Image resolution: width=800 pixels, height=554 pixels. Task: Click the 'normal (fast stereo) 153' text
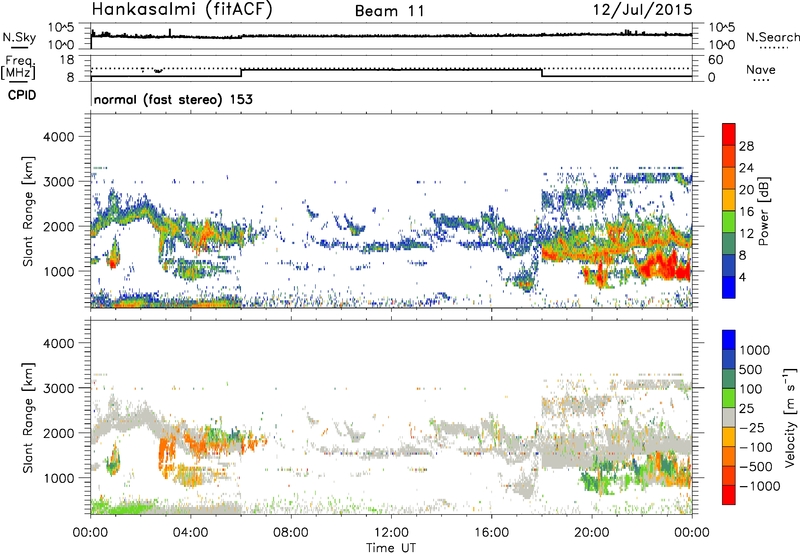(173, 99)
